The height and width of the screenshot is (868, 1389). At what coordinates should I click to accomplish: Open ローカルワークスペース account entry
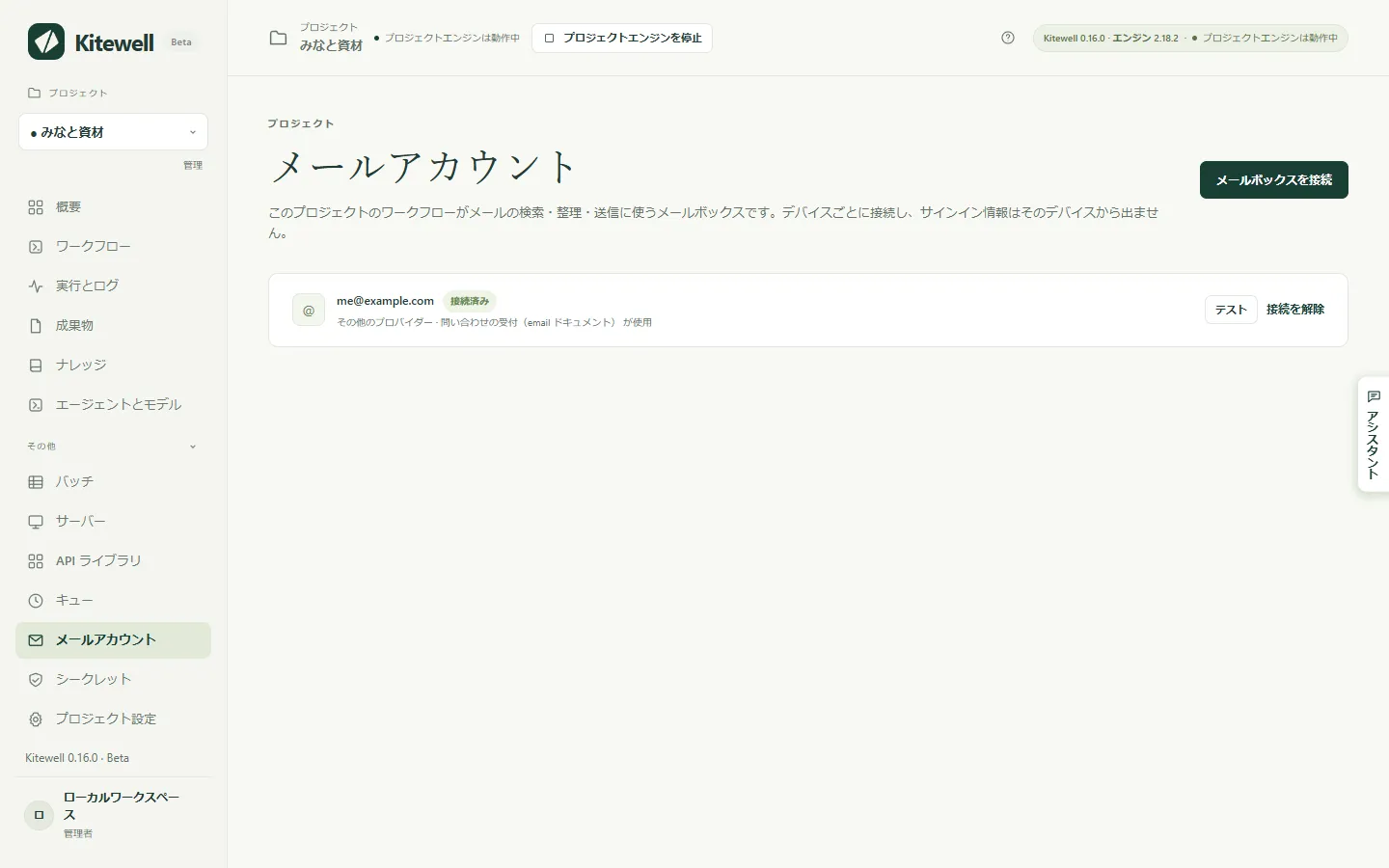(114, 814)
